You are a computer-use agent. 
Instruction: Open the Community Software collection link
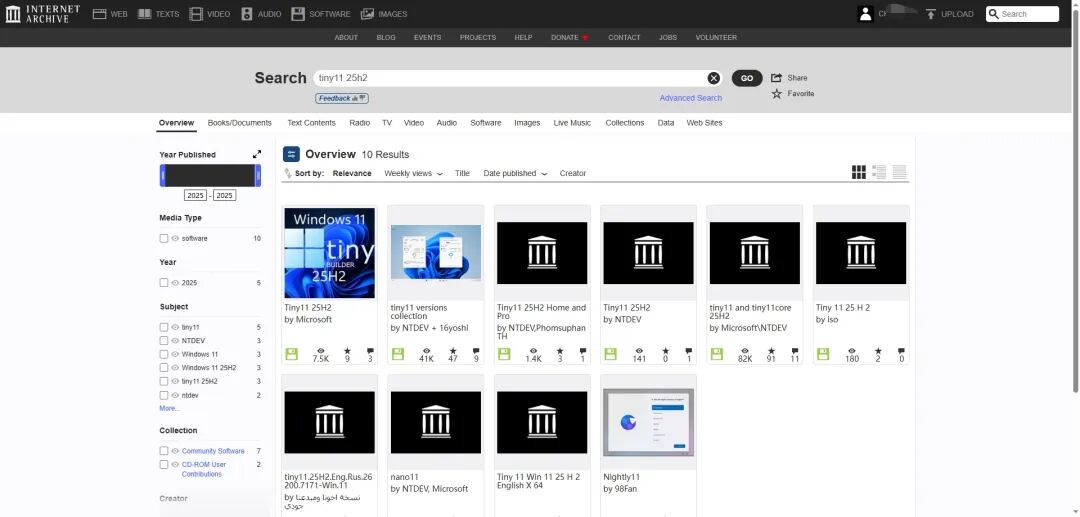coord(213,451)
